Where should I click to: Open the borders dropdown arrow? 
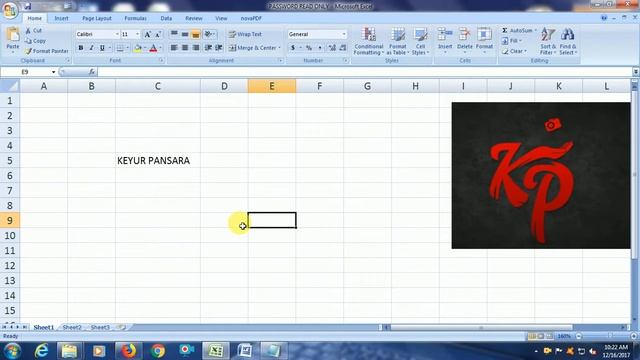127,48
